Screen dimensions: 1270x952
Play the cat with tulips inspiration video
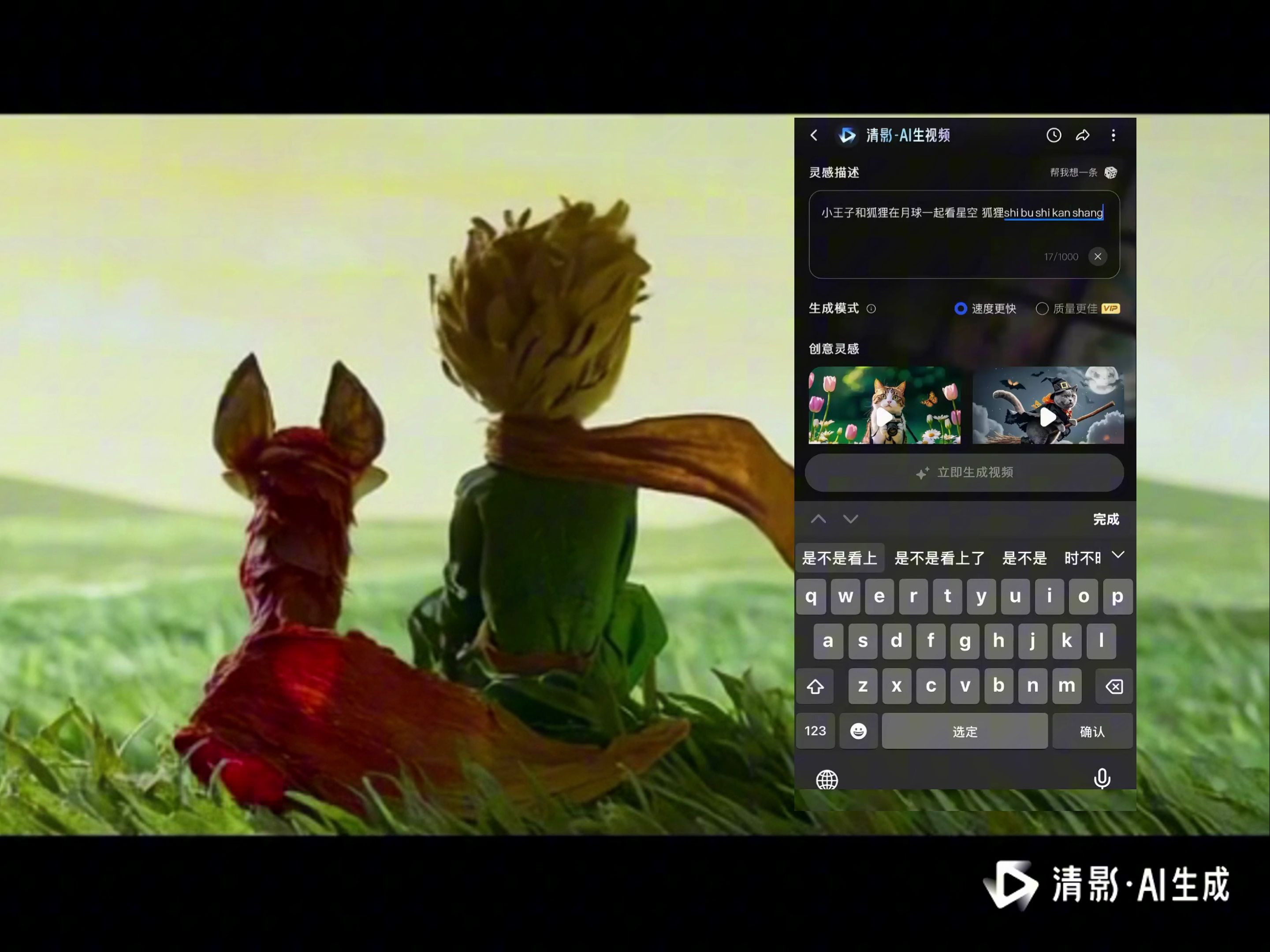[885, 405]
